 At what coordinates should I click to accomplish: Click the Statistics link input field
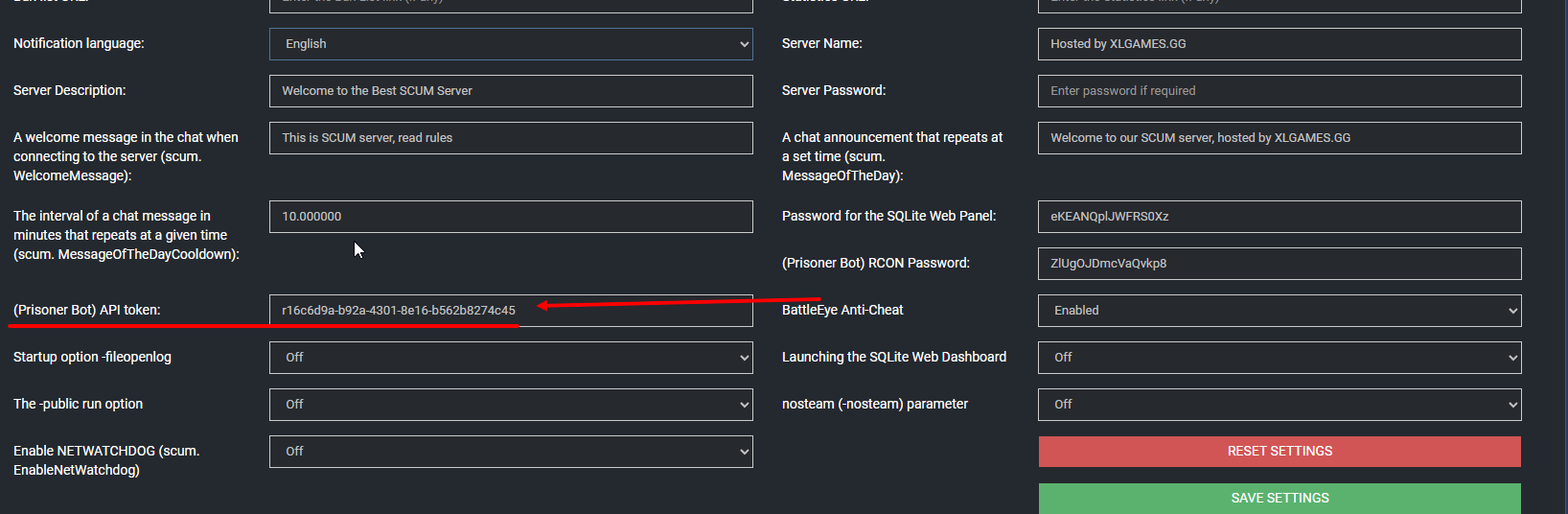[x=1279, y=5]
